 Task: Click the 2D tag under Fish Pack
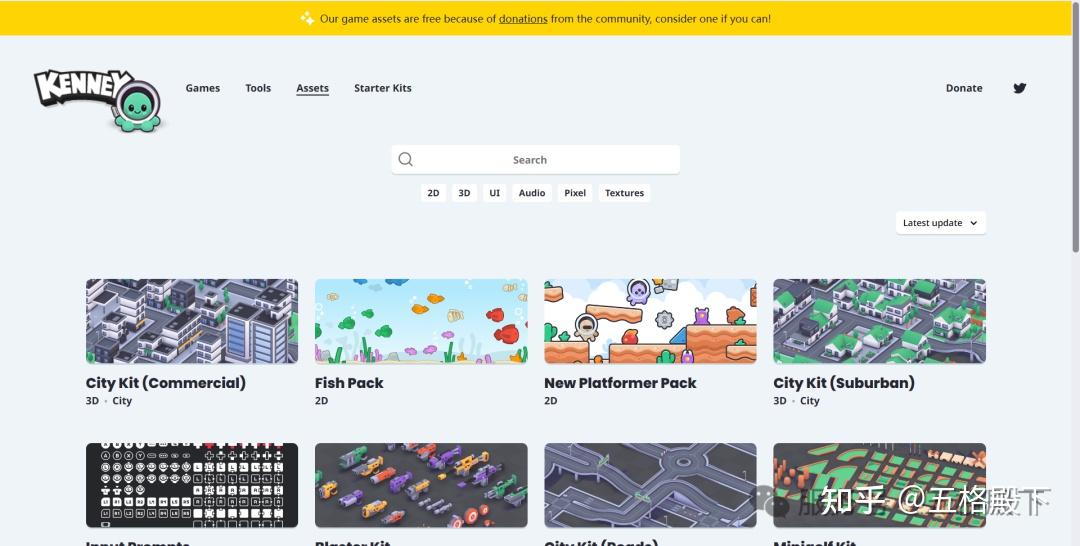point(322,401)
